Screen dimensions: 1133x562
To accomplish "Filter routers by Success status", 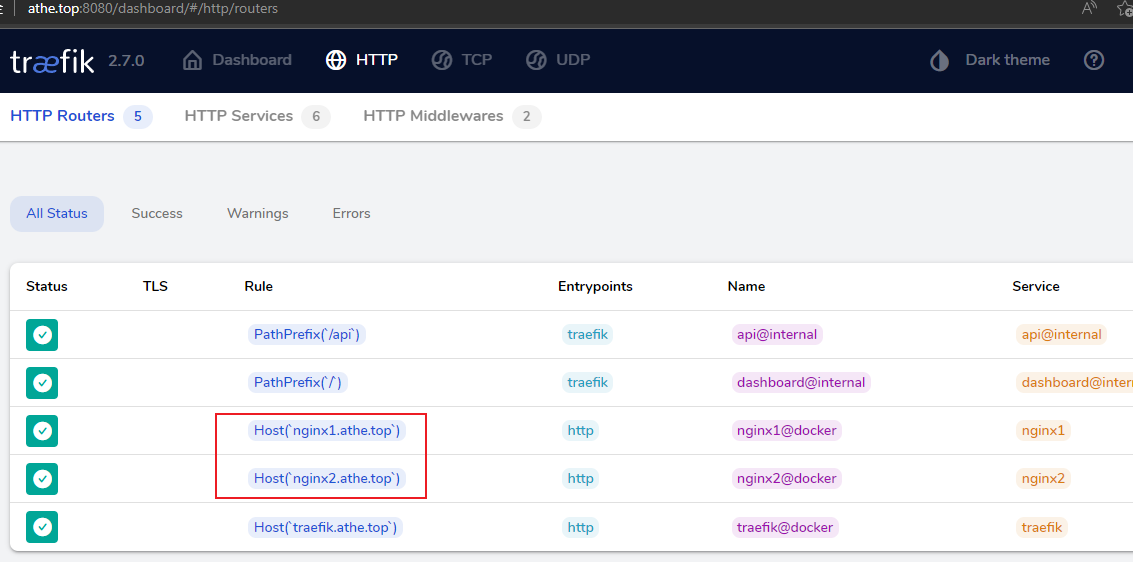I will [x=157, y=213].
